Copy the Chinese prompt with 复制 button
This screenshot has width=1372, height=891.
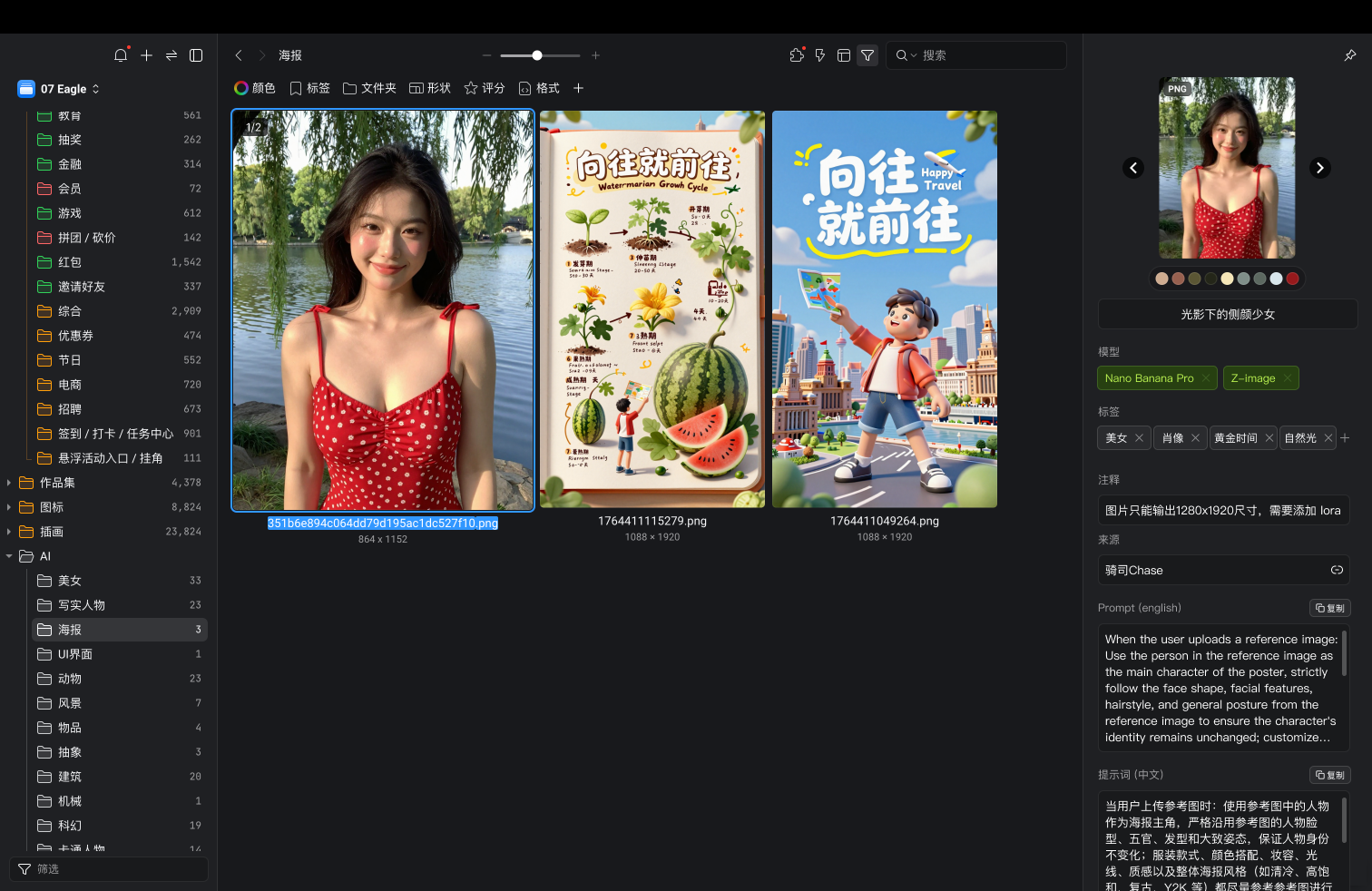click(x=1330, y=775)
